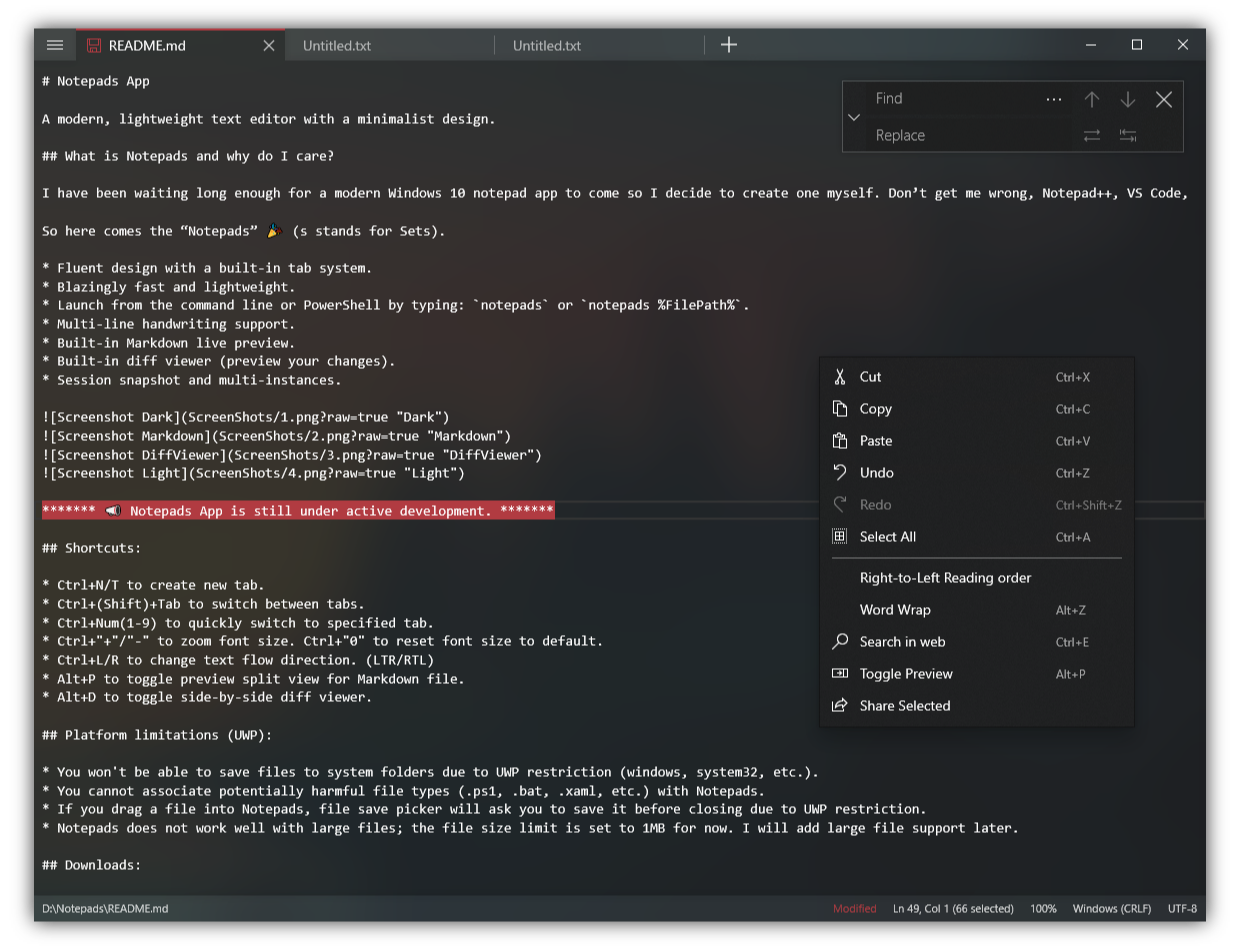Click the Share Selected icon
1240x950 pixels.
(839, 705)
